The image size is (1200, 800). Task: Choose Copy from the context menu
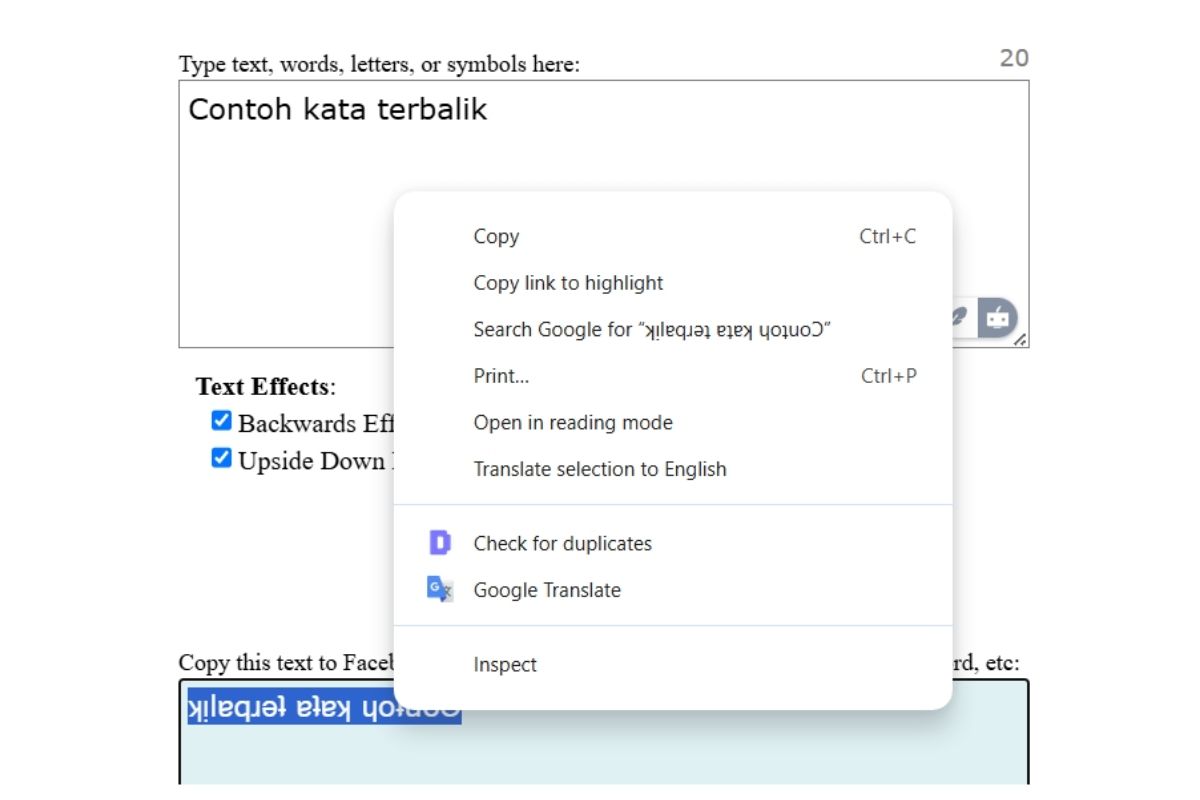click(496, 237)
